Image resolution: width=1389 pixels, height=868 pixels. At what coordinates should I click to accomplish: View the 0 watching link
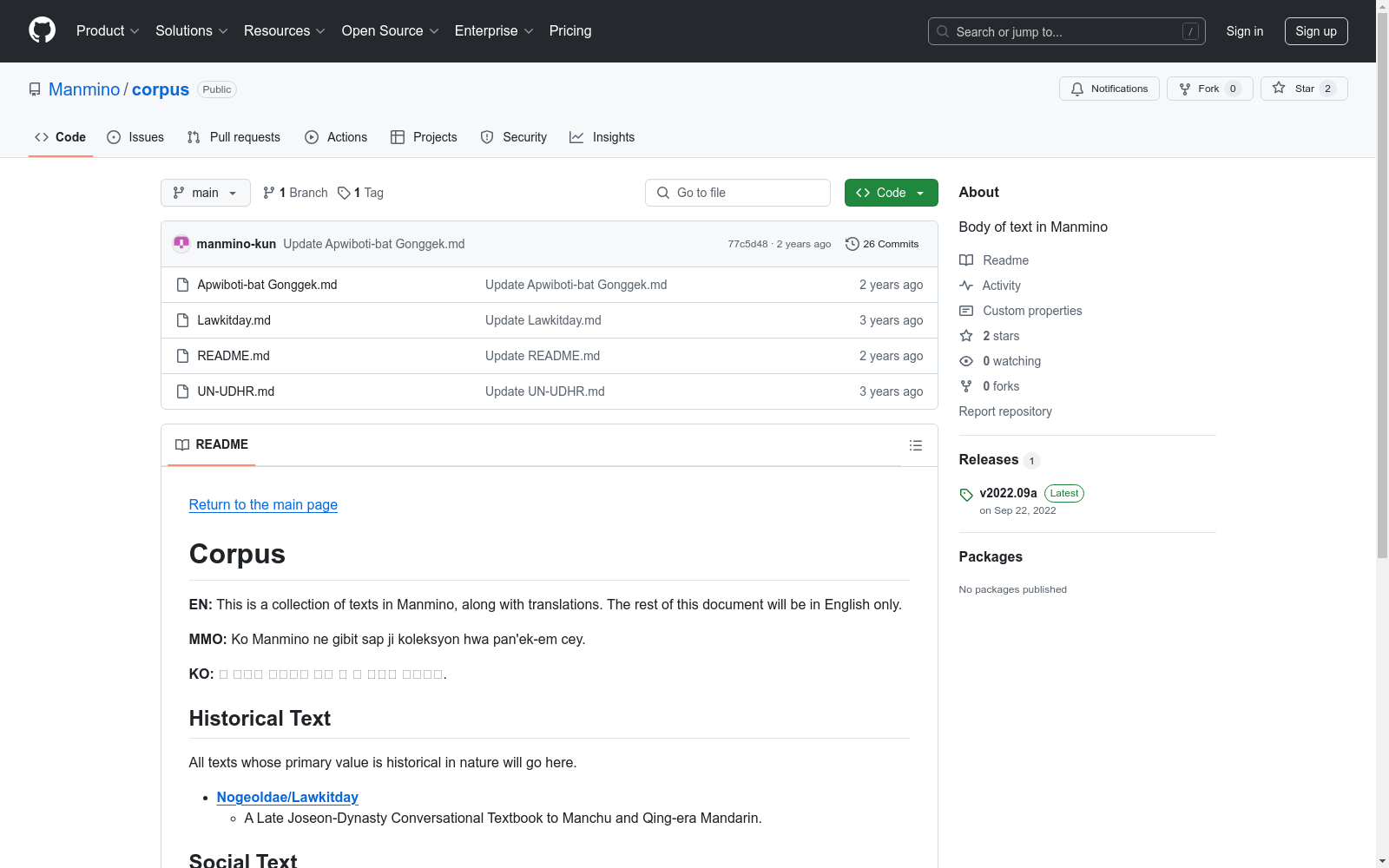(x=1000, y=361)
